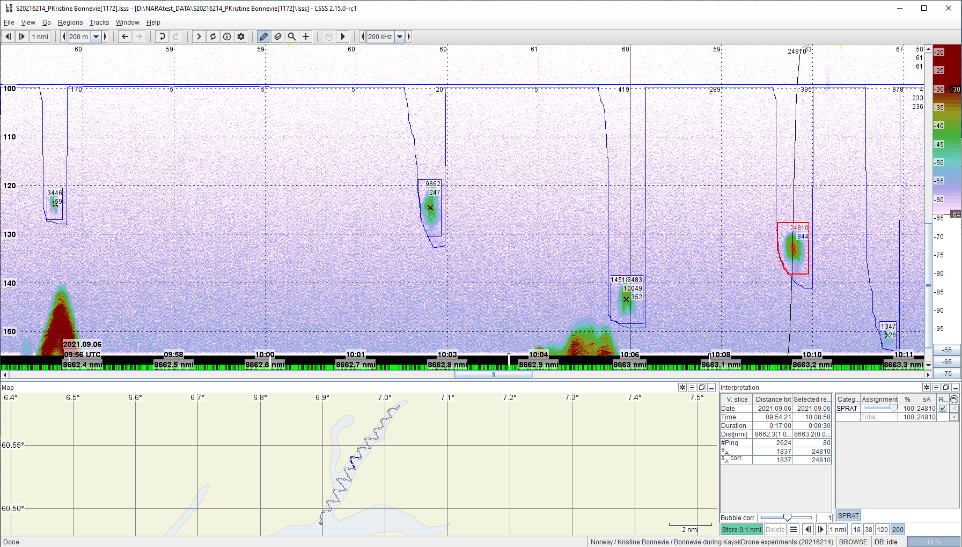Toggle the 200 kHz frequency button
Image resolution: width=962 pixels, height=547 pixels.
click(x=897, y=528)
